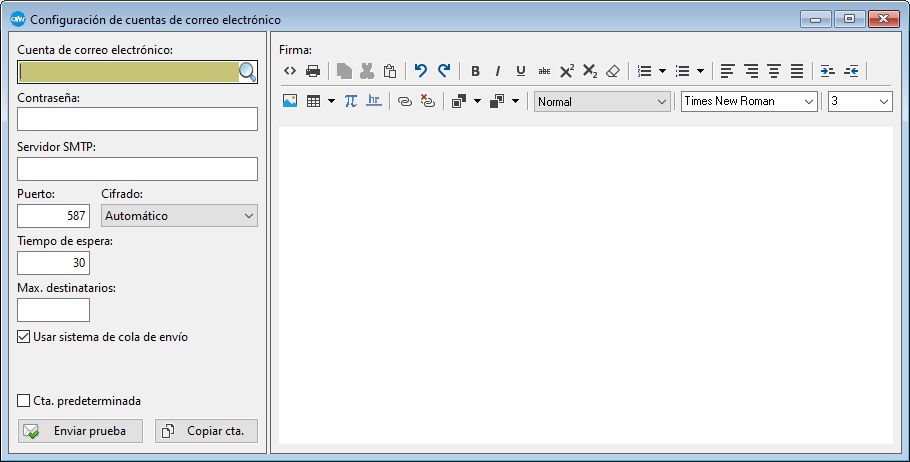Viewport: 910px width, 462px height.
Task: Insert a table icon
Action: [x=313, y=101]
